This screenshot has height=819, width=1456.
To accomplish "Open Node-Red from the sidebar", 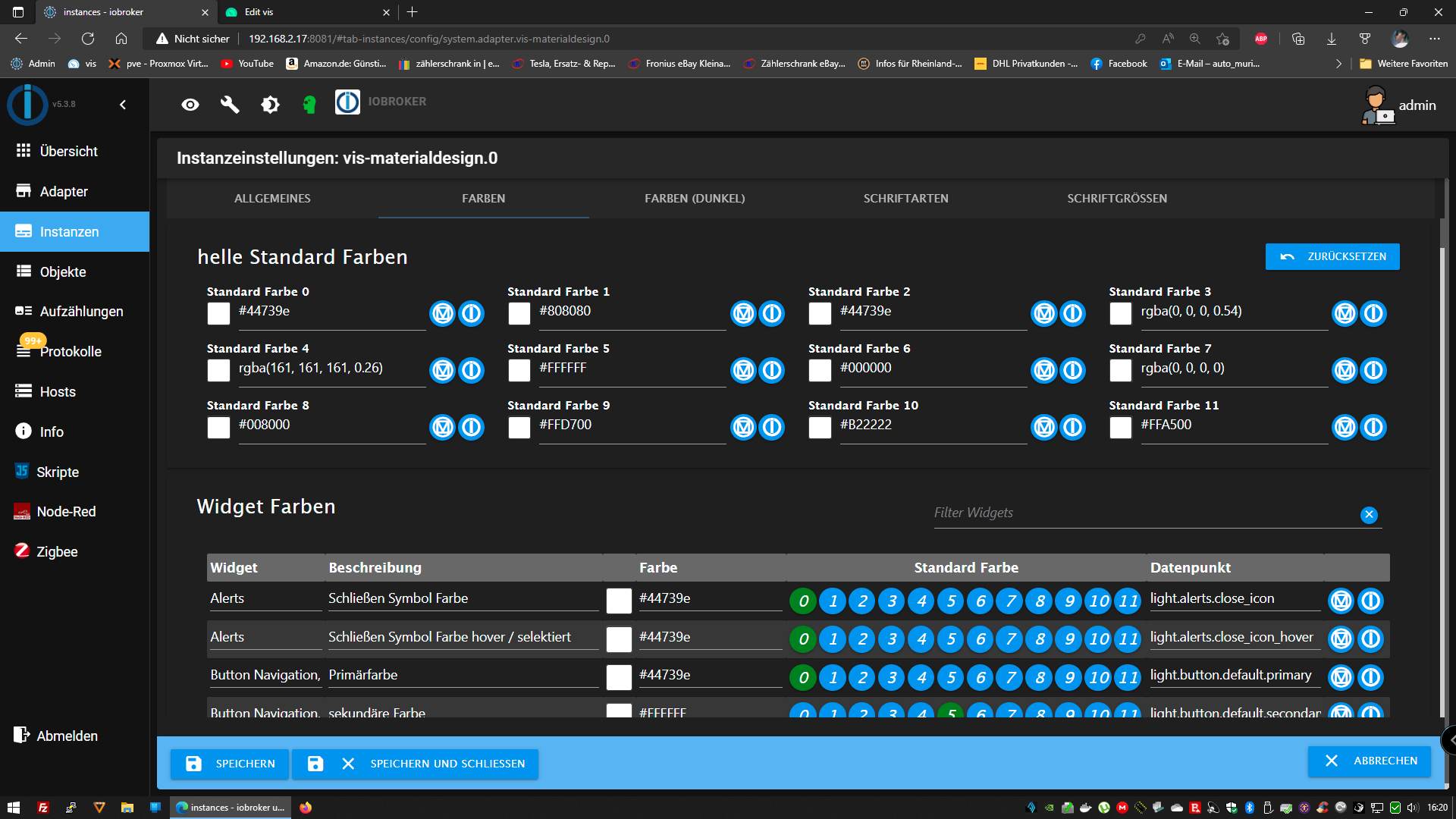I will click(x=66, y=512).
